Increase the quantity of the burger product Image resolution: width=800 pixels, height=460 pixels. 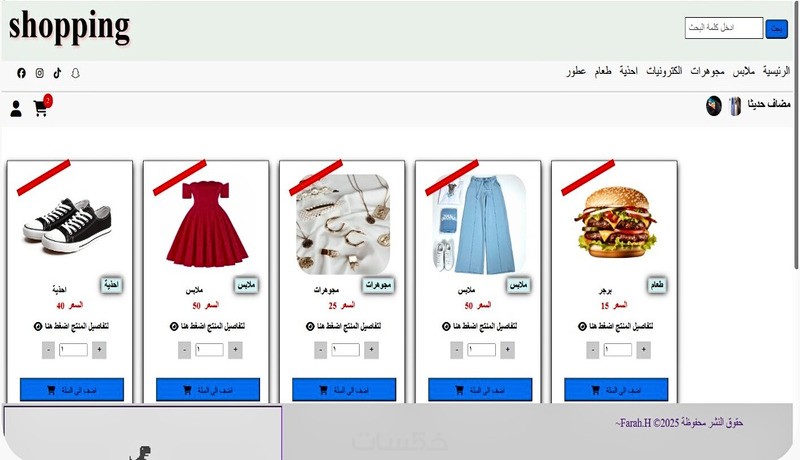[x=643, y=350]
